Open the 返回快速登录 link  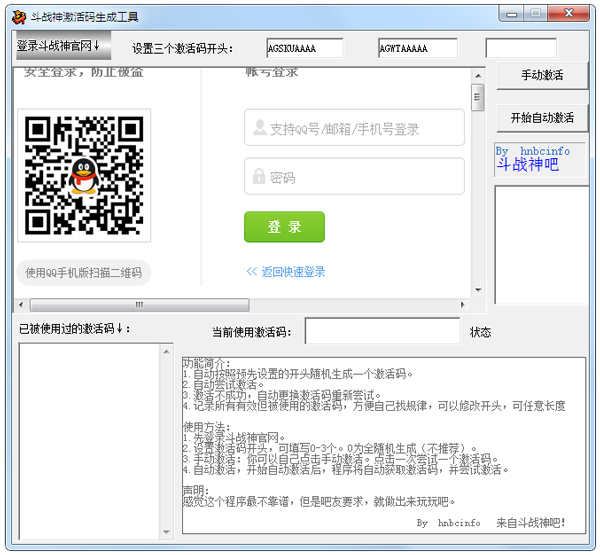click(285, 272)
